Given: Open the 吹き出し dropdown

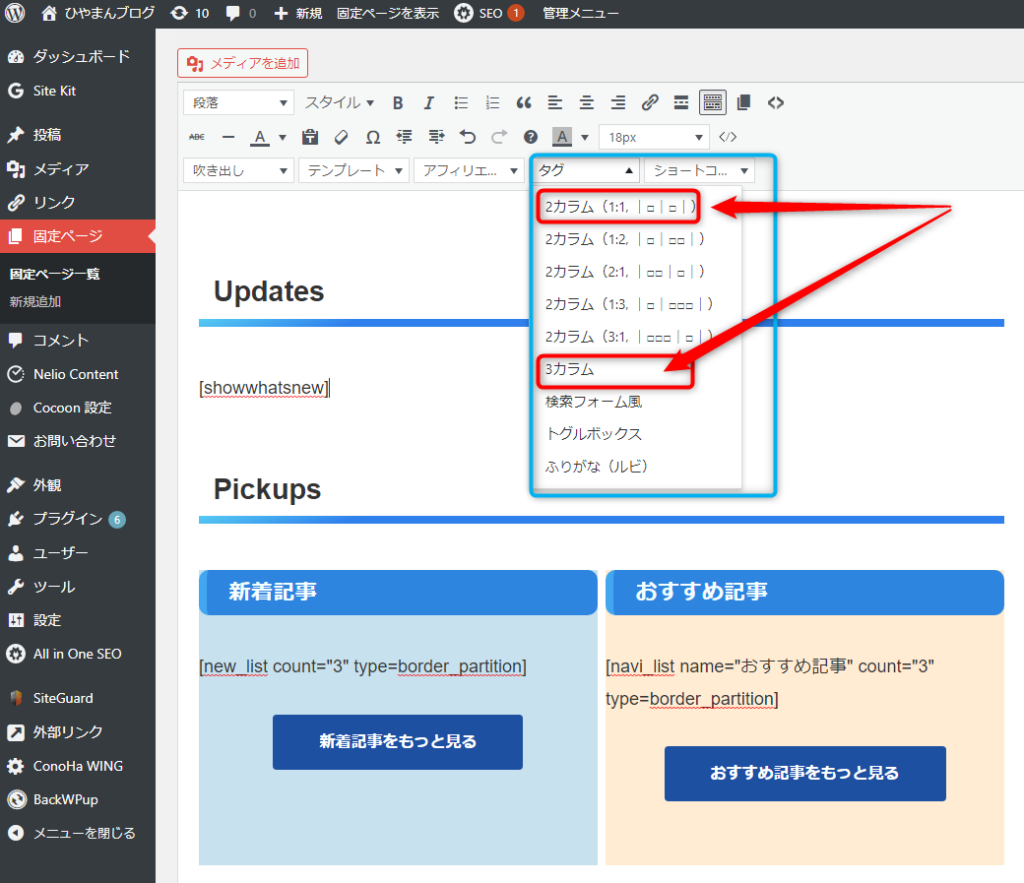Looking at the screenshot, I should pos(238,171).
